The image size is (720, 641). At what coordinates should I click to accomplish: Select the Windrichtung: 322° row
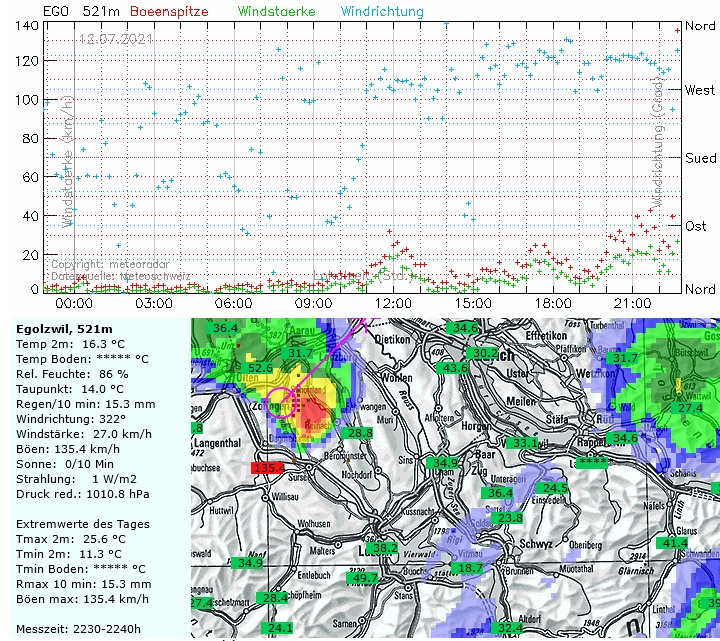coord(71,419)
